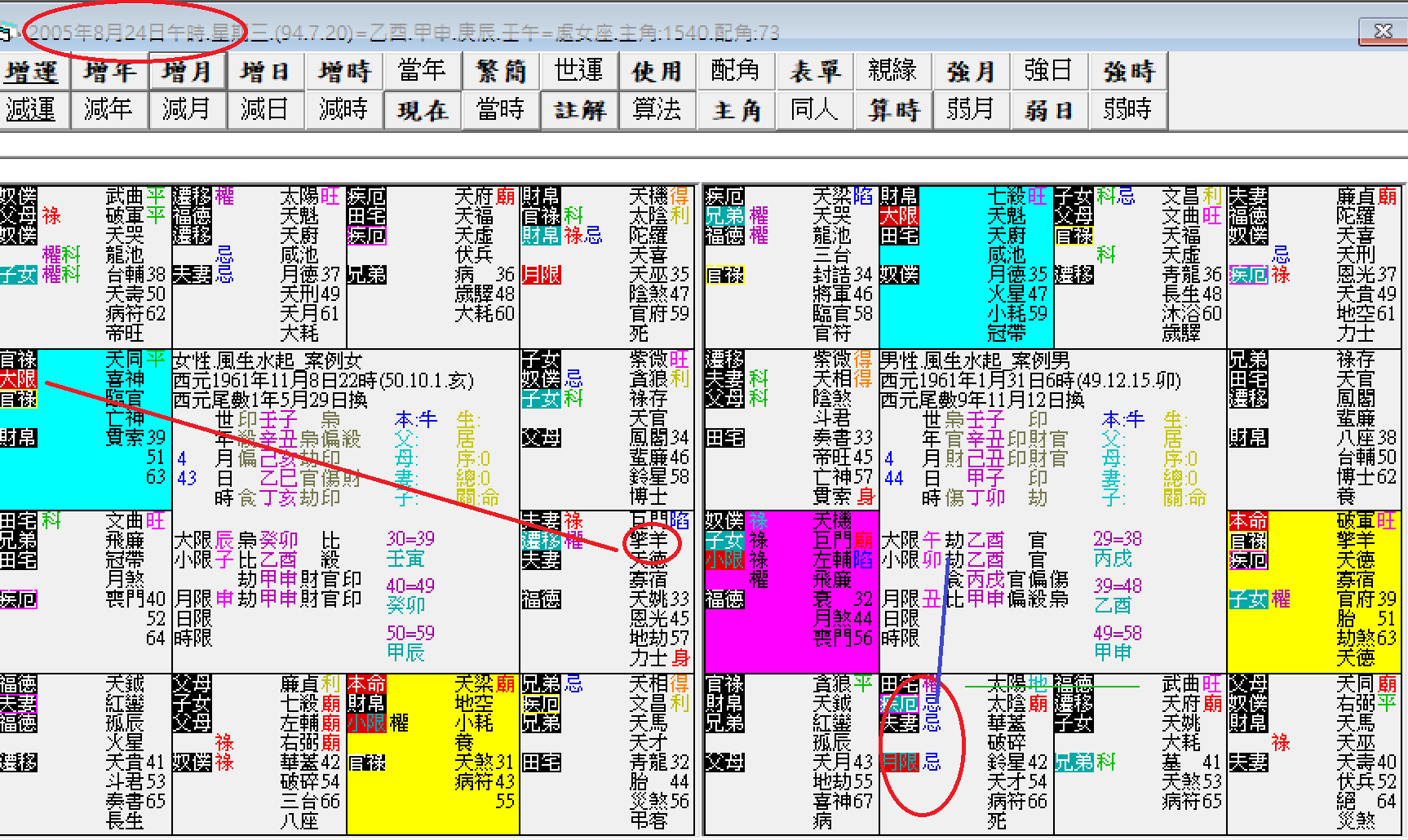This screenshot has height=840, width=1408.
Task: Open 註解 annotations
Action: click(579, 110)
